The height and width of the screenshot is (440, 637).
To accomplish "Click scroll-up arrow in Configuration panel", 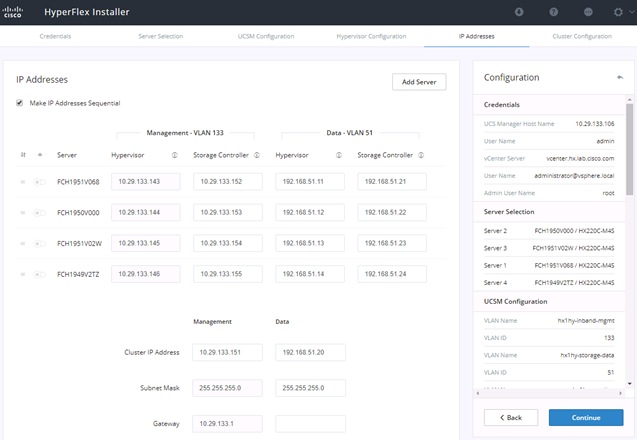I will click(x=629, y=100).
